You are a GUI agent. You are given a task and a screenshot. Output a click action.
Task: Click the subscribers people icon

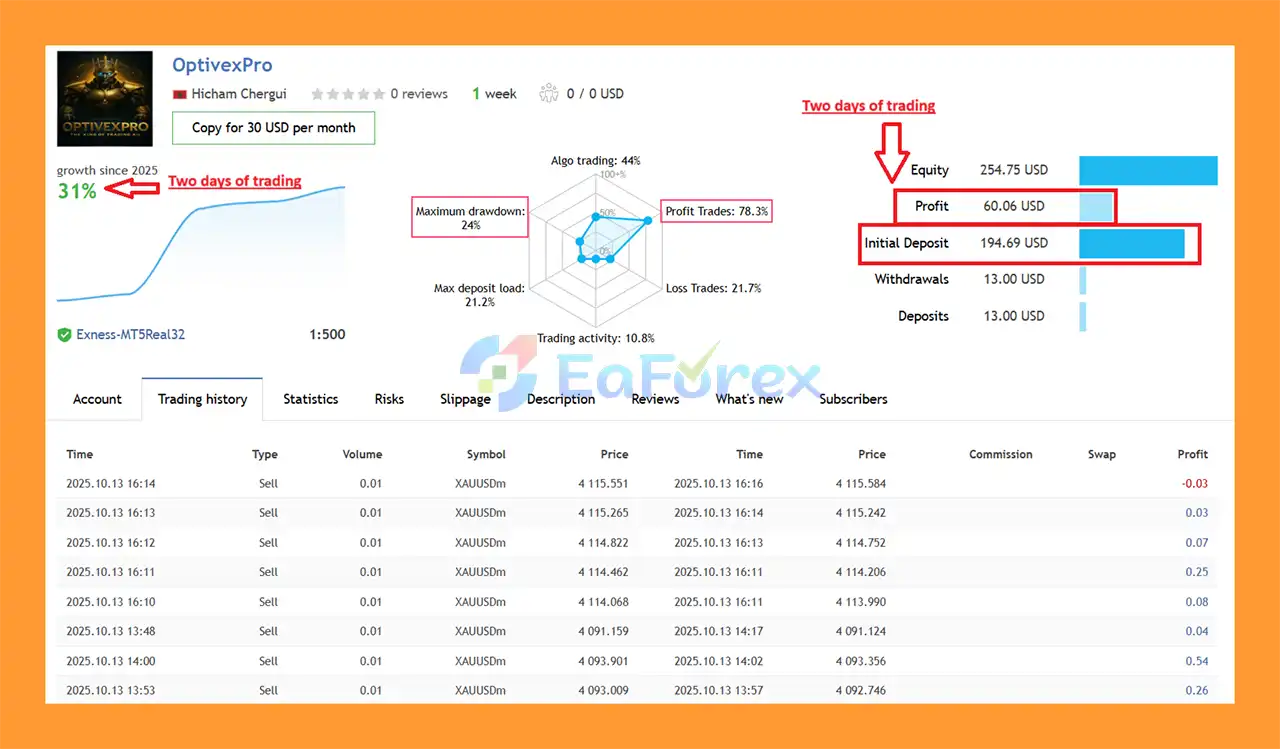[x=547, y=93]
